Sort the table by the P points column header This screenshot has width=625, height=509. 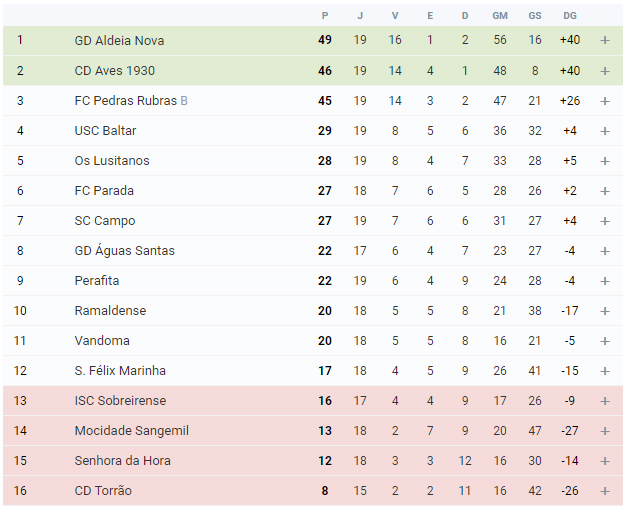(x=325, y=16)
